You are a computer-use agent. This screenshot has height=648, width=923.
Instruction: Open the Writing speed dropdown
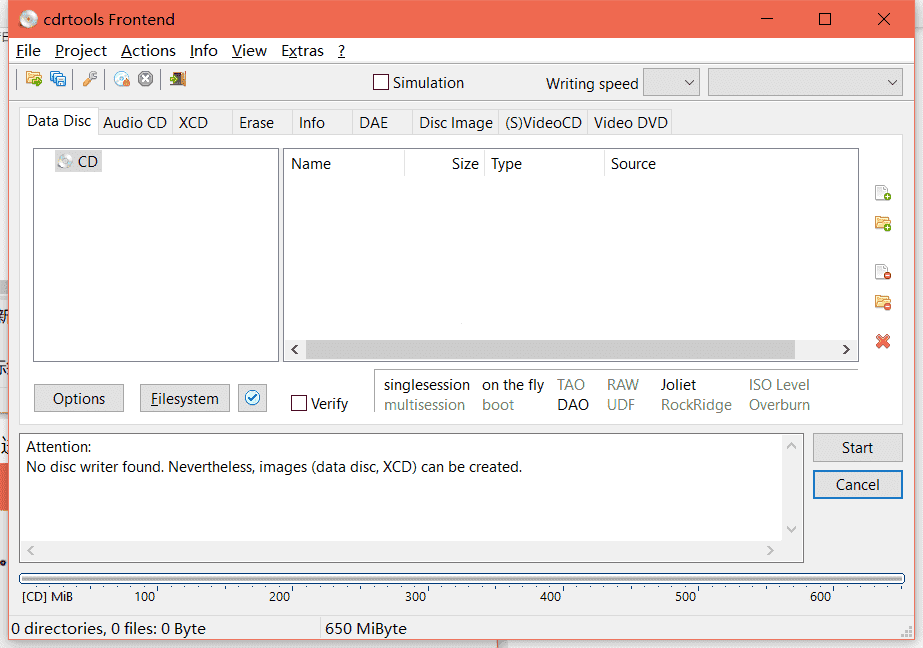671,82
